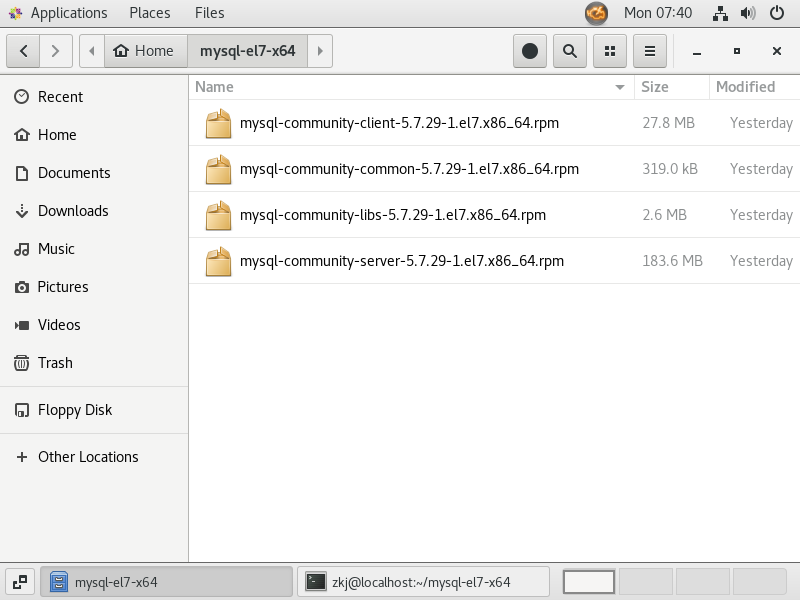
Task: Click the path bar left scroll arrow
Action: 92,51
